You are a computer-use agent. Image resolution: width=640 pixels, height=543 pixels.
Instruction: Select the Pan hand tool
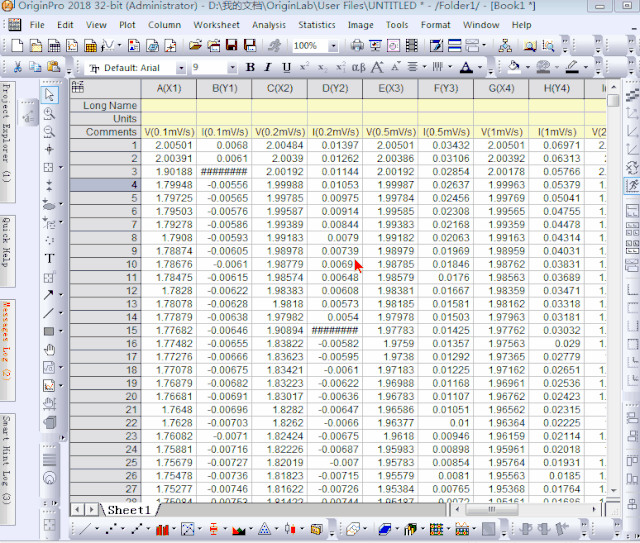coord(50,349)
